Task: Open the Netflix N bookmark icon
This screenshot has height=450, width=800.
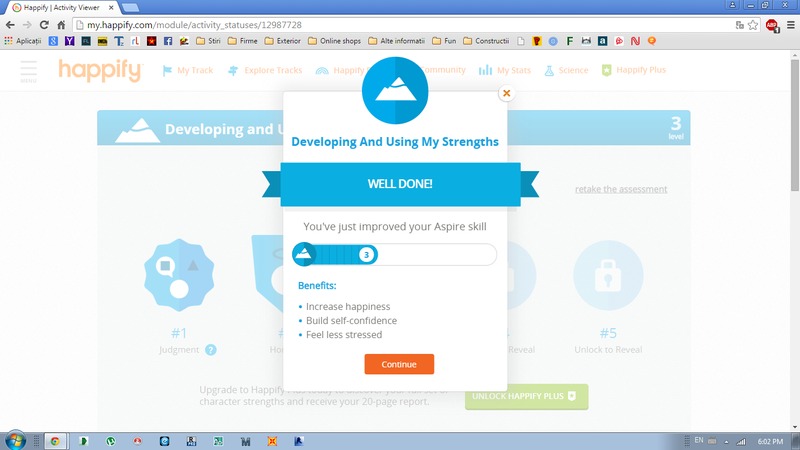Action: click(x=635, y=41)
